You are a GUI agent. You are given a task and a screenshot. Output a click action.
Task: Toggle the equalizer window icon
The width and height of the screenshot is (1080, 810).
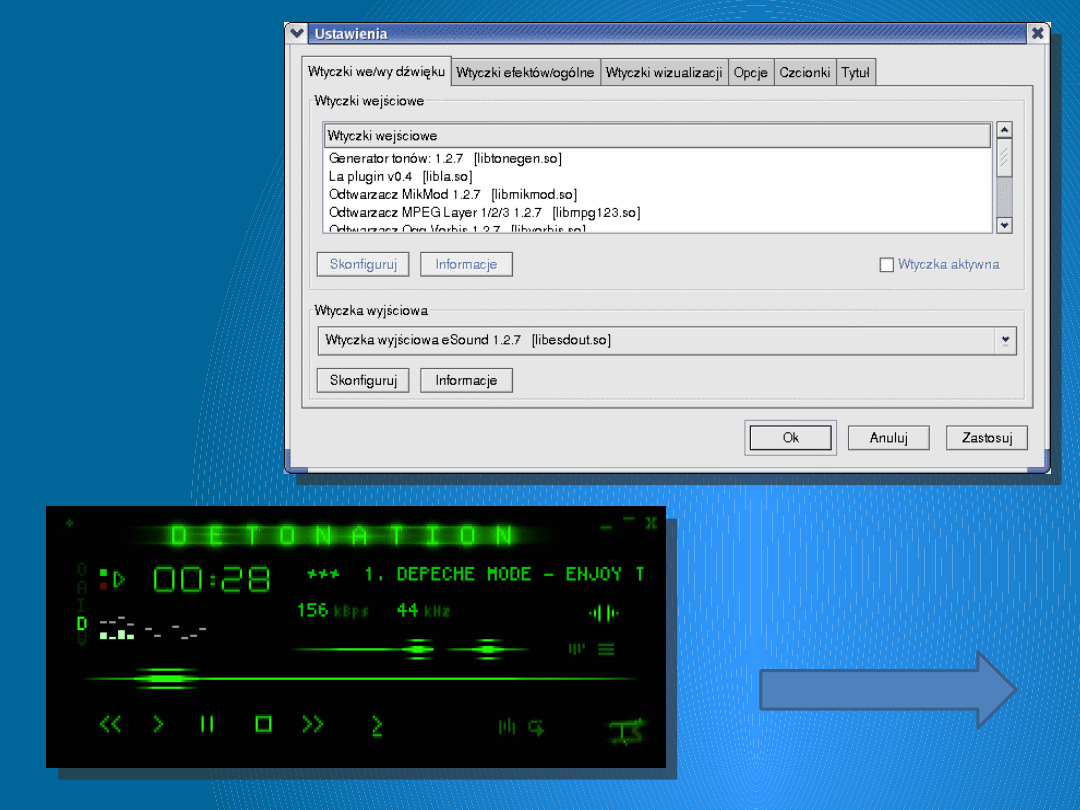(x=577, y=649)
